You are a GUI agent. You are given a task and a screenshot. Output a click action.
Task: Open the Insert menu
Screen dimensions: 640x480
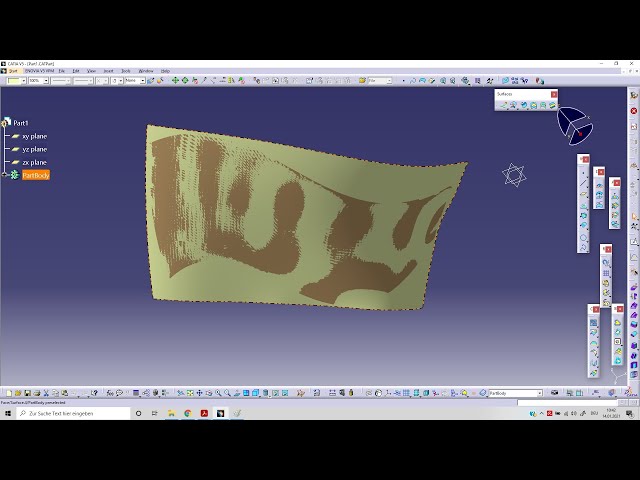tap(108, 71)
